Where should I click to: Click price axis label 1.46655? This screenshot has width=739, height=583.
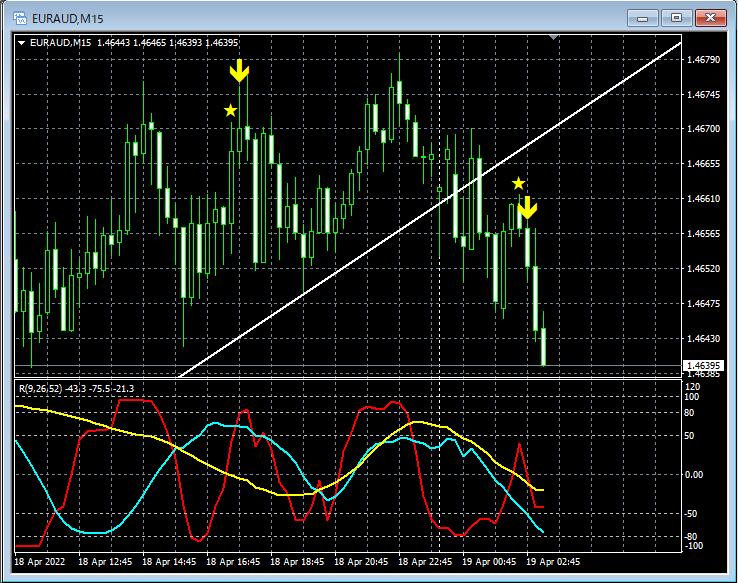tap(704, 164)
